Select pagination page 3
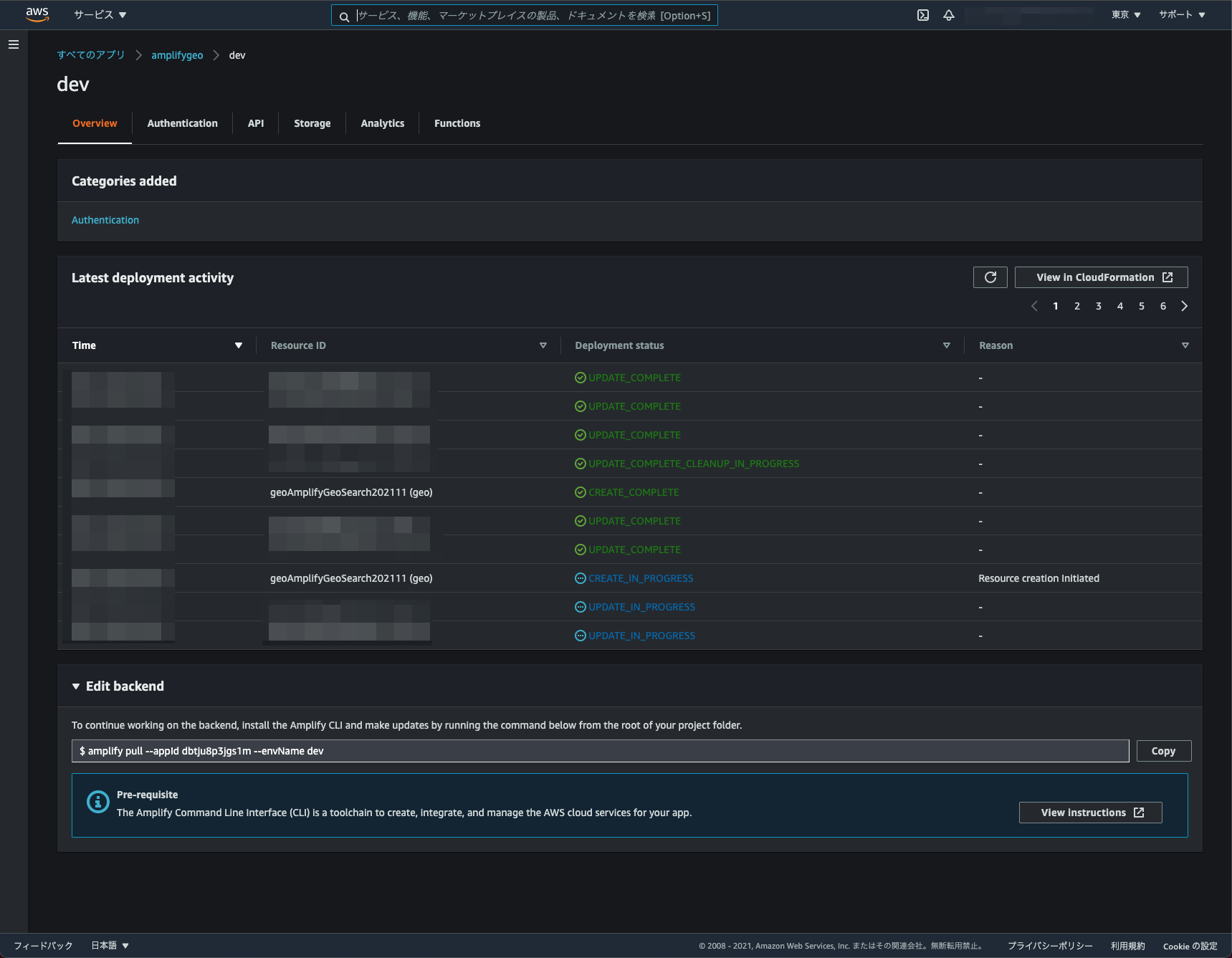The width and height of the screenshot is (1232, 958). coord(1099,306)
